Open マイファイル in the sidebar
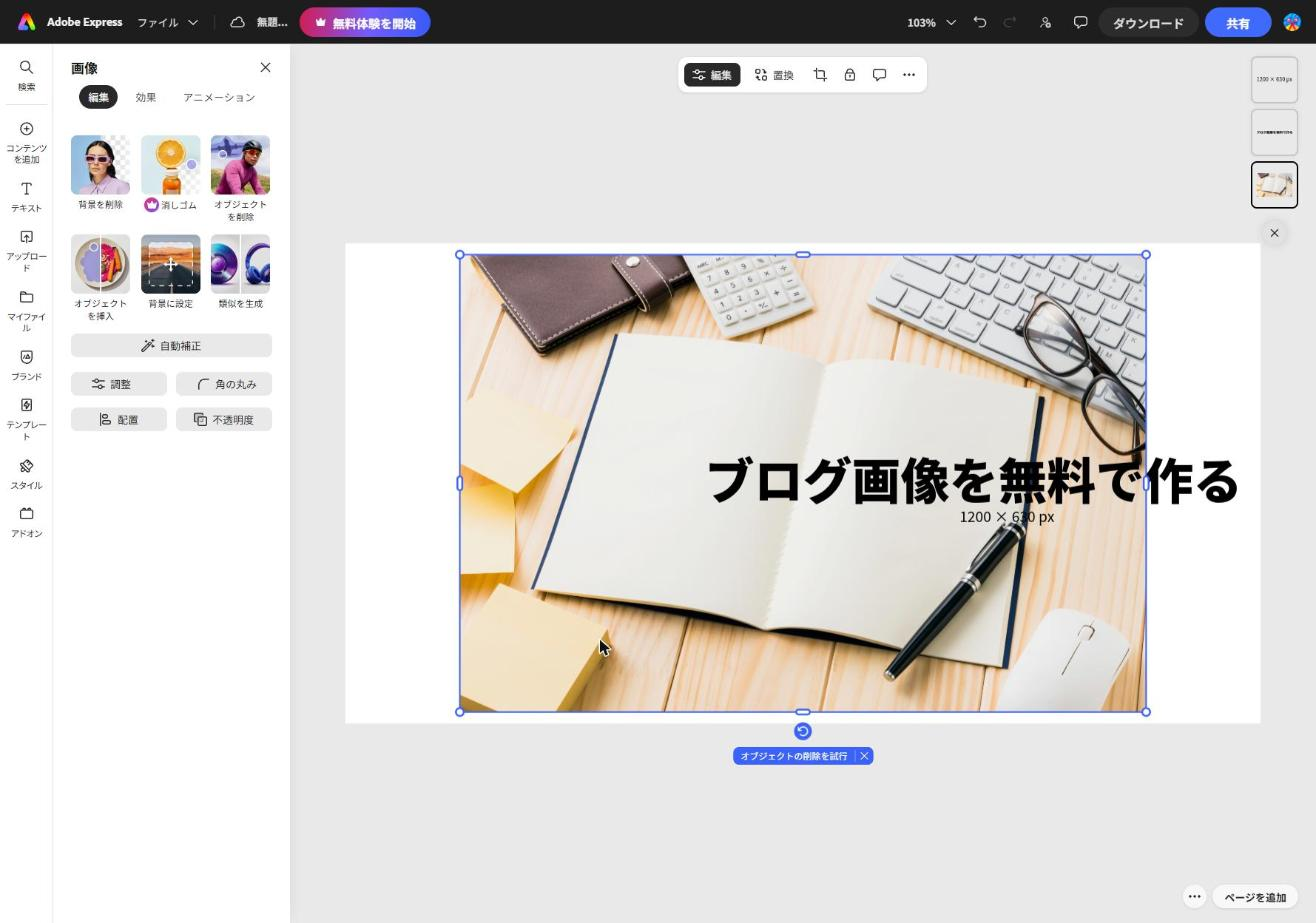 coord(26,311)
